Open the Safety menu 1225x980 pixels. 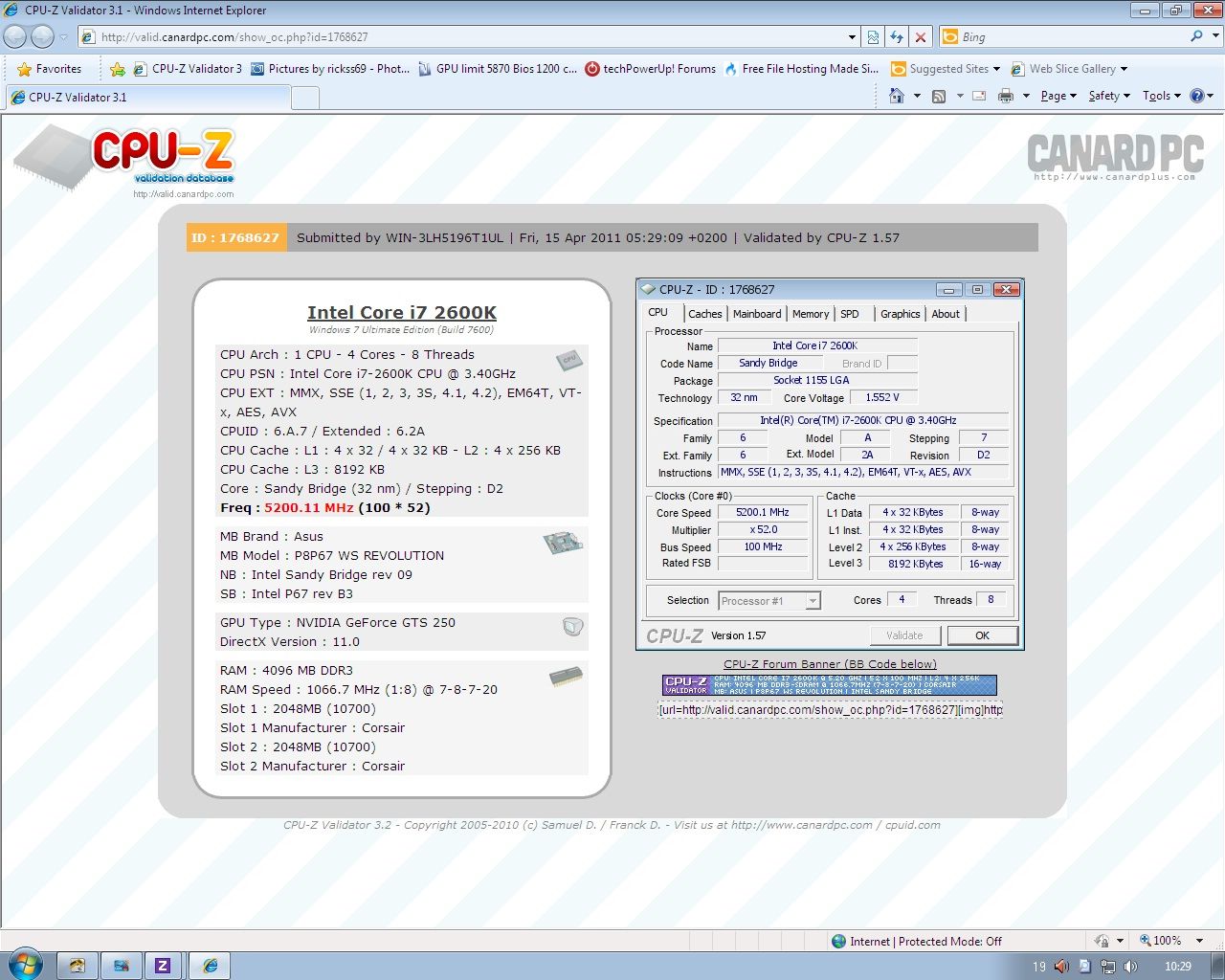pos(1109,96)
